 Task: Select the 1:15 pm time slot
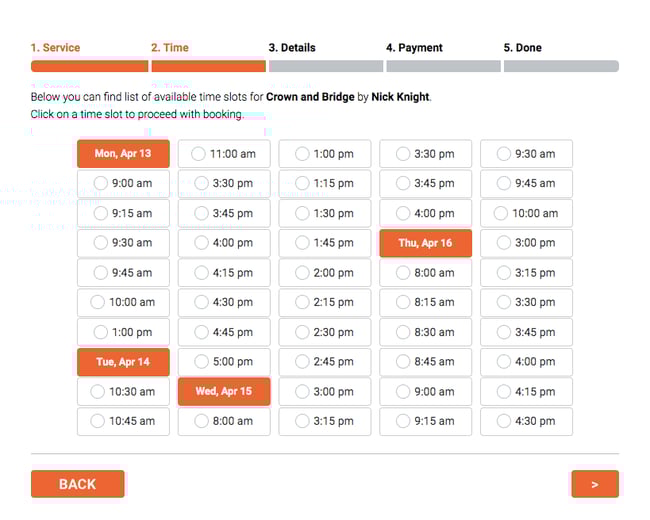[325, 184]
